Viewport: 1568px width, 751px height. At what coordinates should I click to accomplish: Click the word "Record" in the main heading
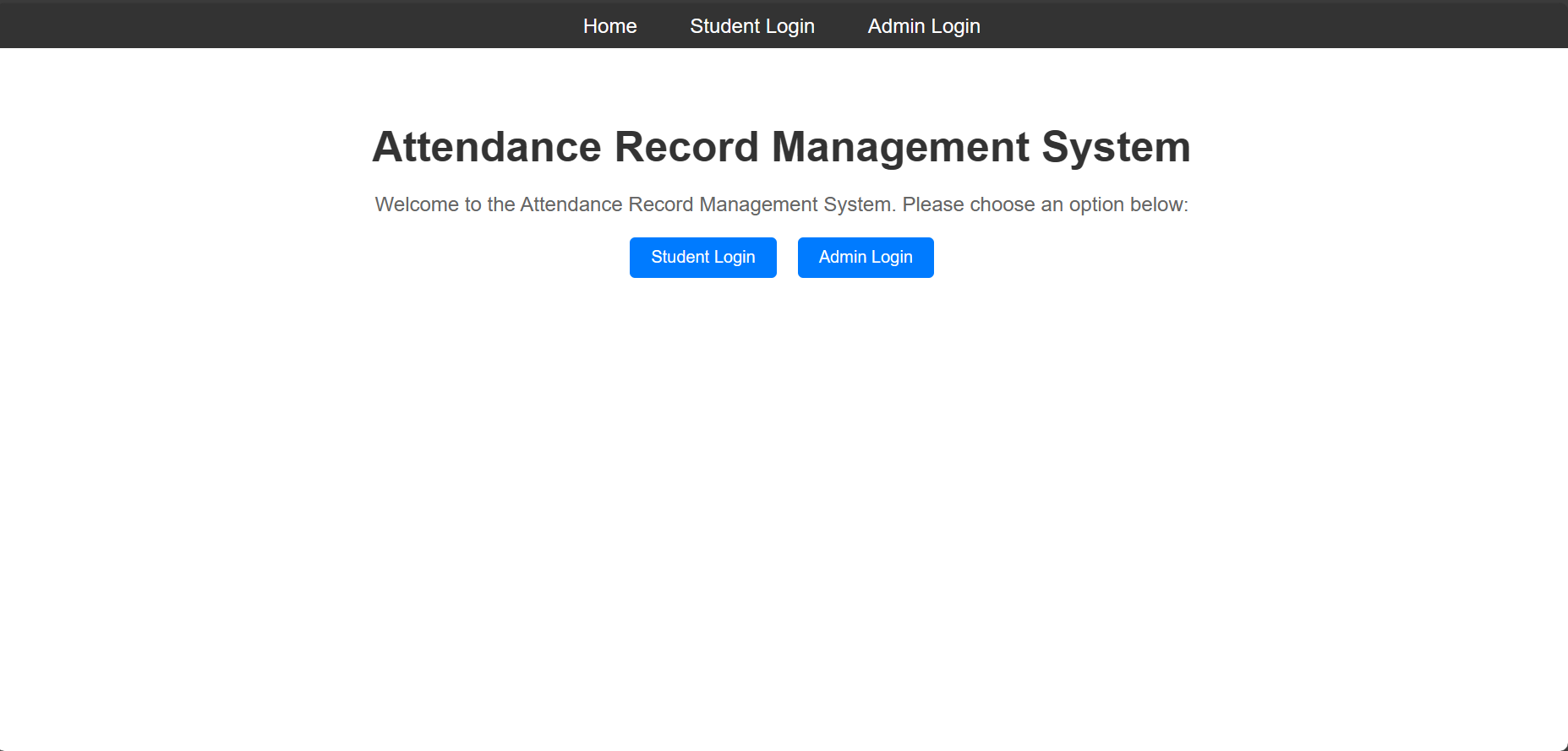(x=686, y=147)
